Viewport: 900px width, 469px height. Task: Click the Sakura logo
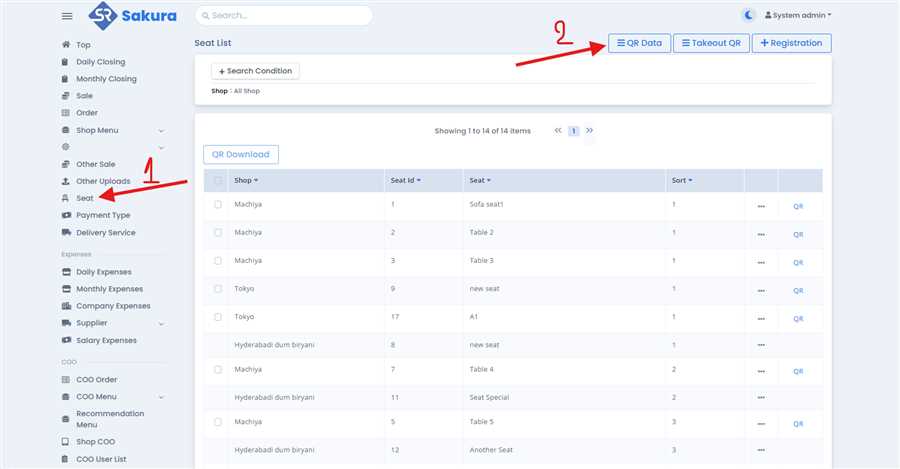click(132, 16)
